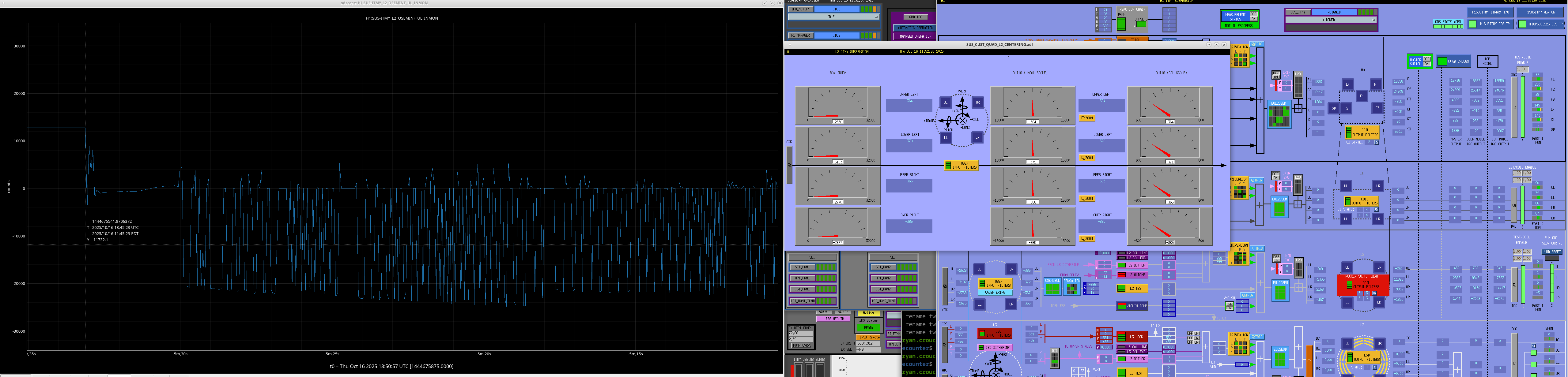Open the VIOLIN DAMP filter block

(x=1132, y=306)
